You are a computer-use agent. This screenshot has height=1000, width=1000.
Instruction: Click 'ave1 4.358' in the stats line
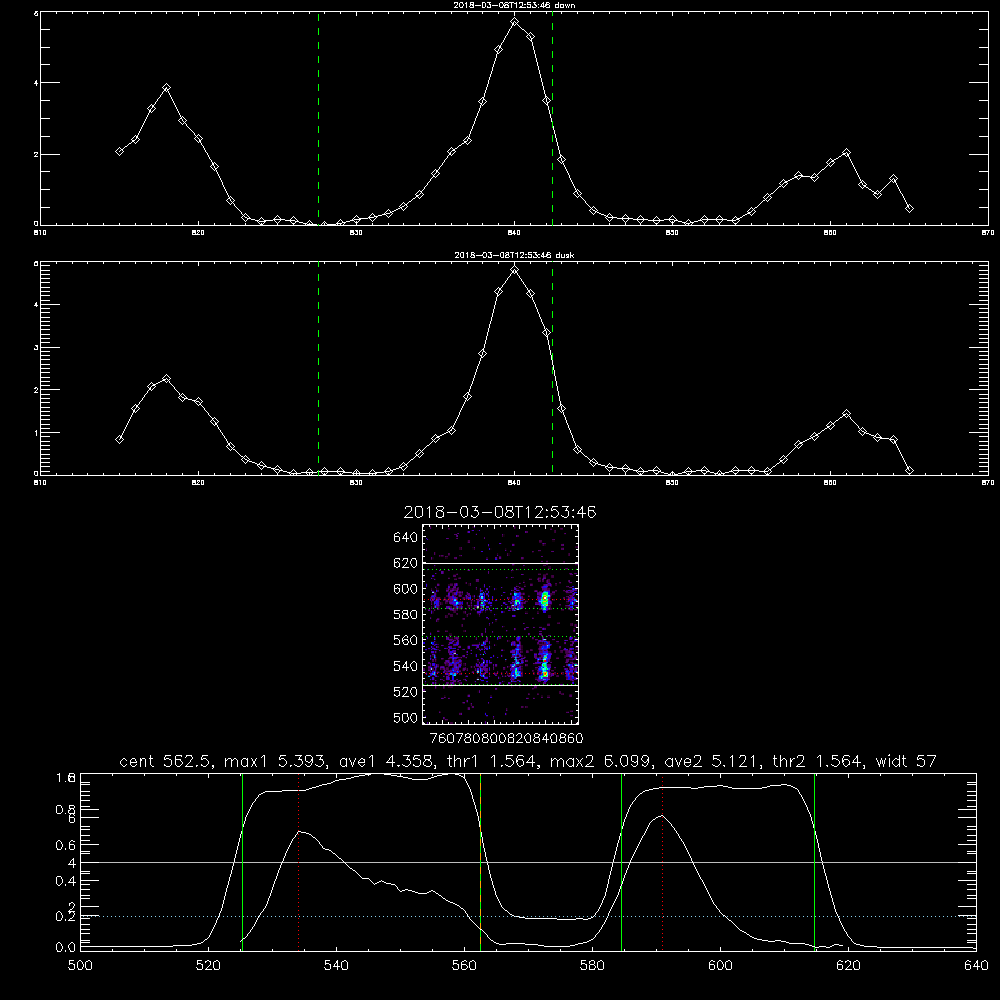point(386,761)
